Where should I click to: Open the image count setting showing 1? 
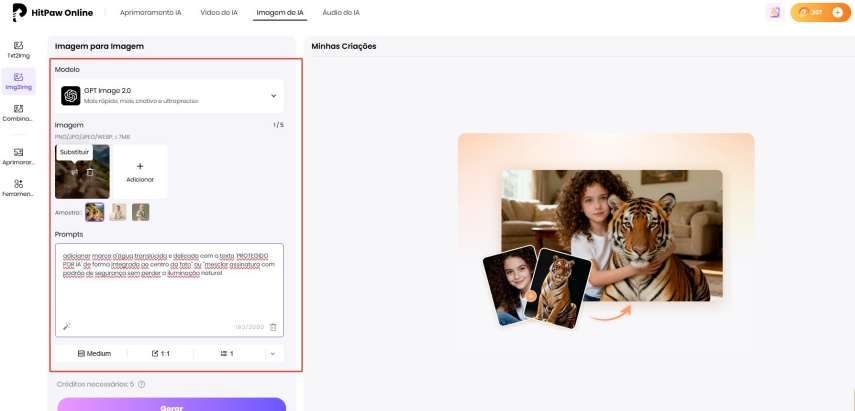tap(227, 353)
